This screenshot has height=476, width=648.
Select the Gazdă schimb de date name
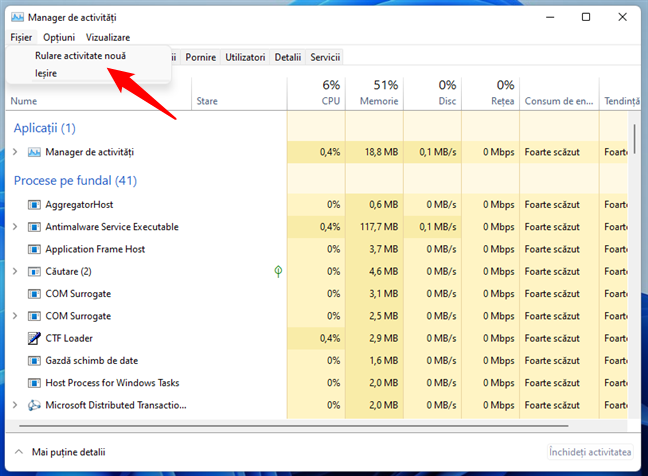pos(92,361)
